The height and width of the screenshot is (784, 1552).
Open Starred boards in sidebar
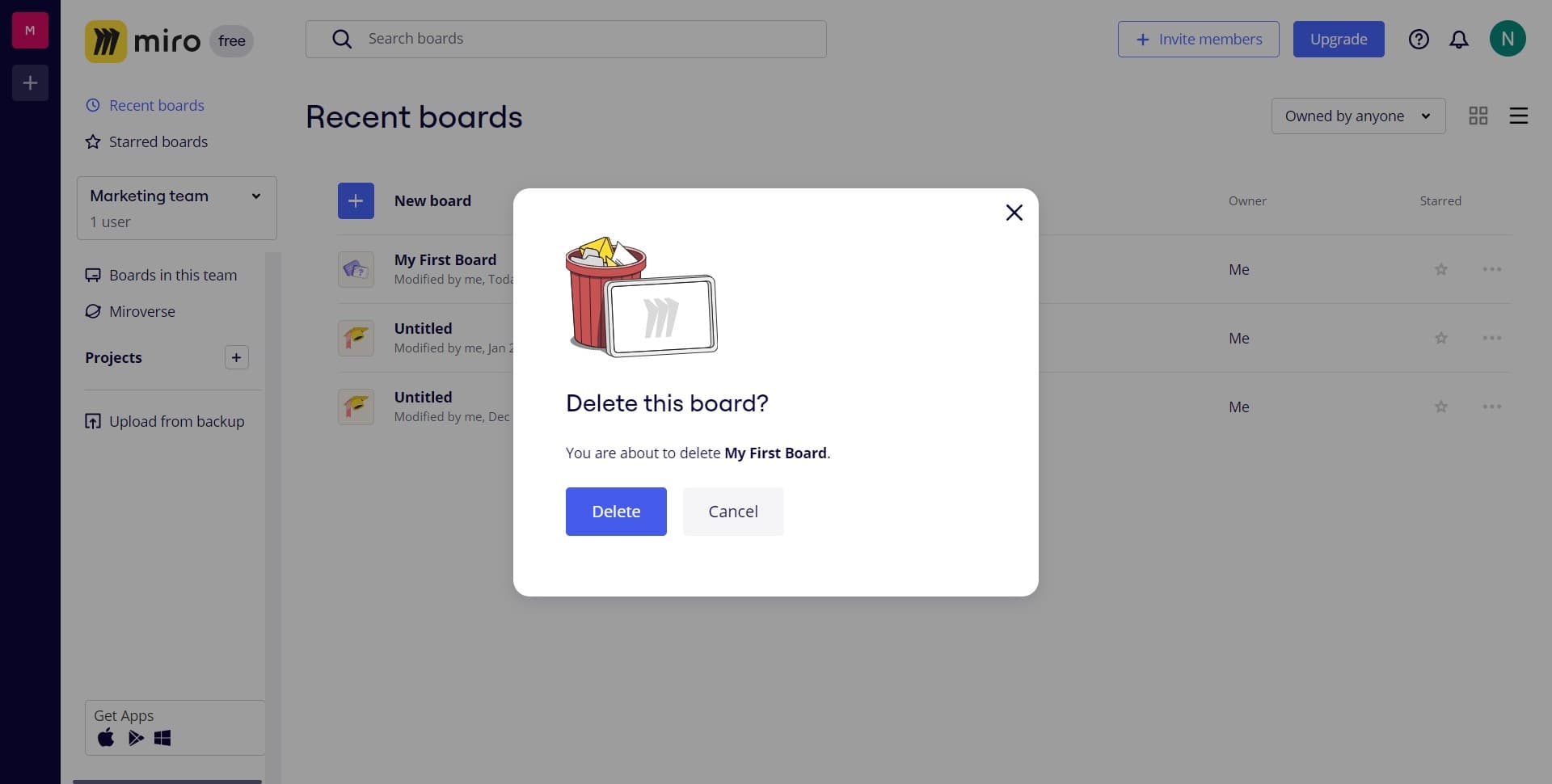(x=158, y=141)
